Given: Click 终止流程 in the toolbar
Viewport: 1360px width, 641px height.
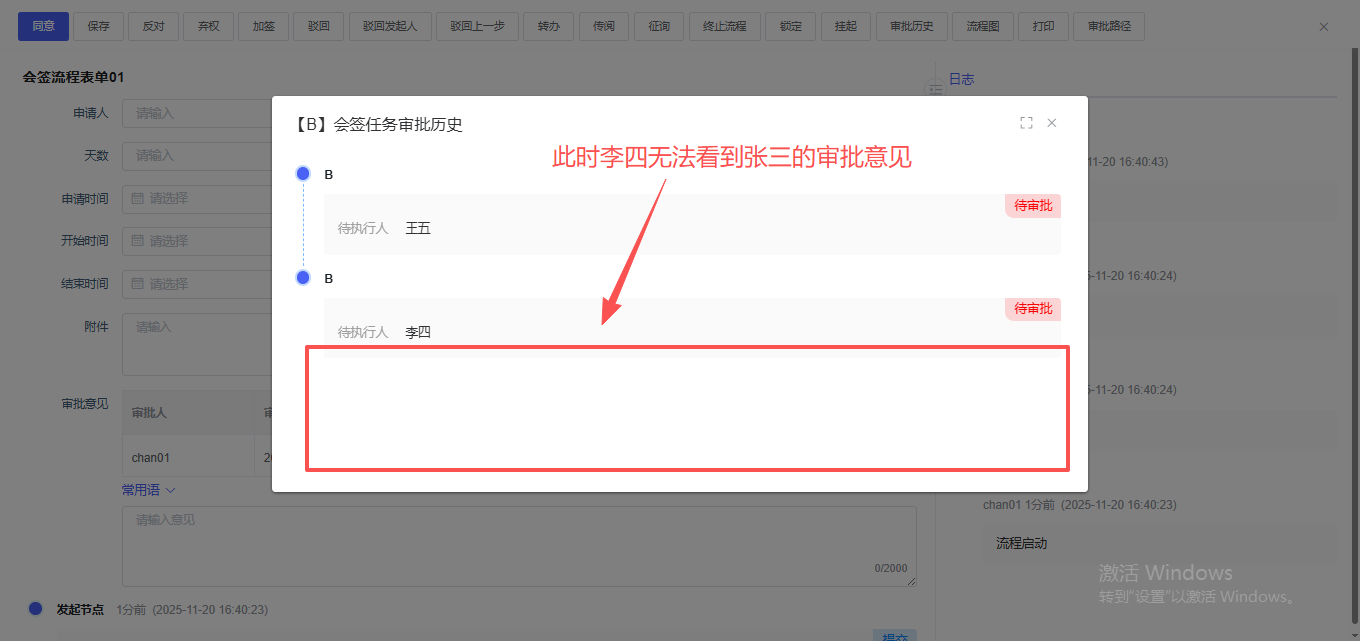Looking at the screenshot, I should (x=725, y=27).
